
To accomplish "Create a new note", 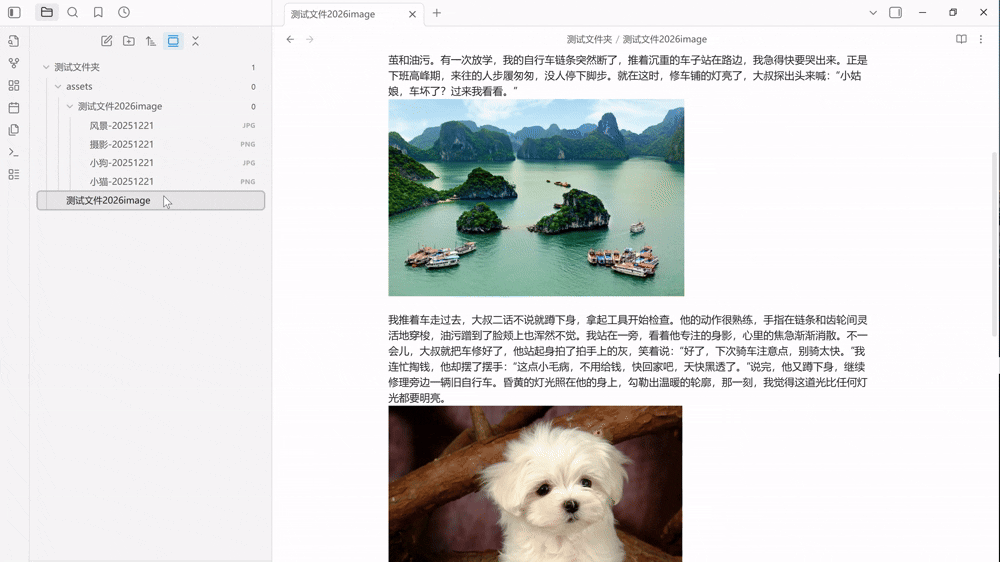I will [x=107, y=41].
